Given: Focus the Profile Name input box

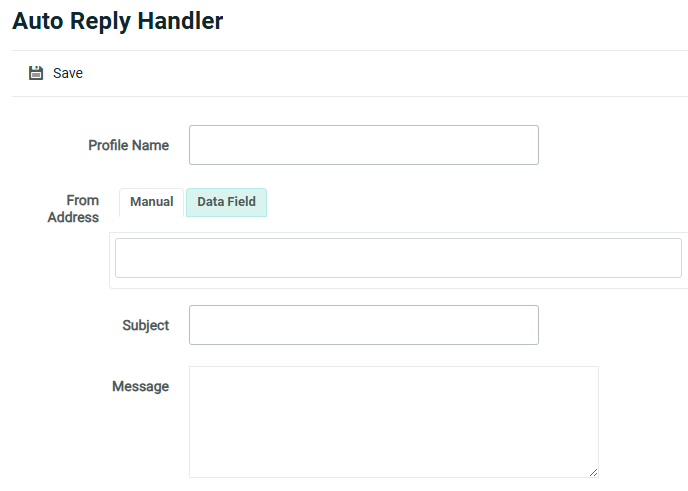Looking at the screenshot, I should click(x=363, y=145).
